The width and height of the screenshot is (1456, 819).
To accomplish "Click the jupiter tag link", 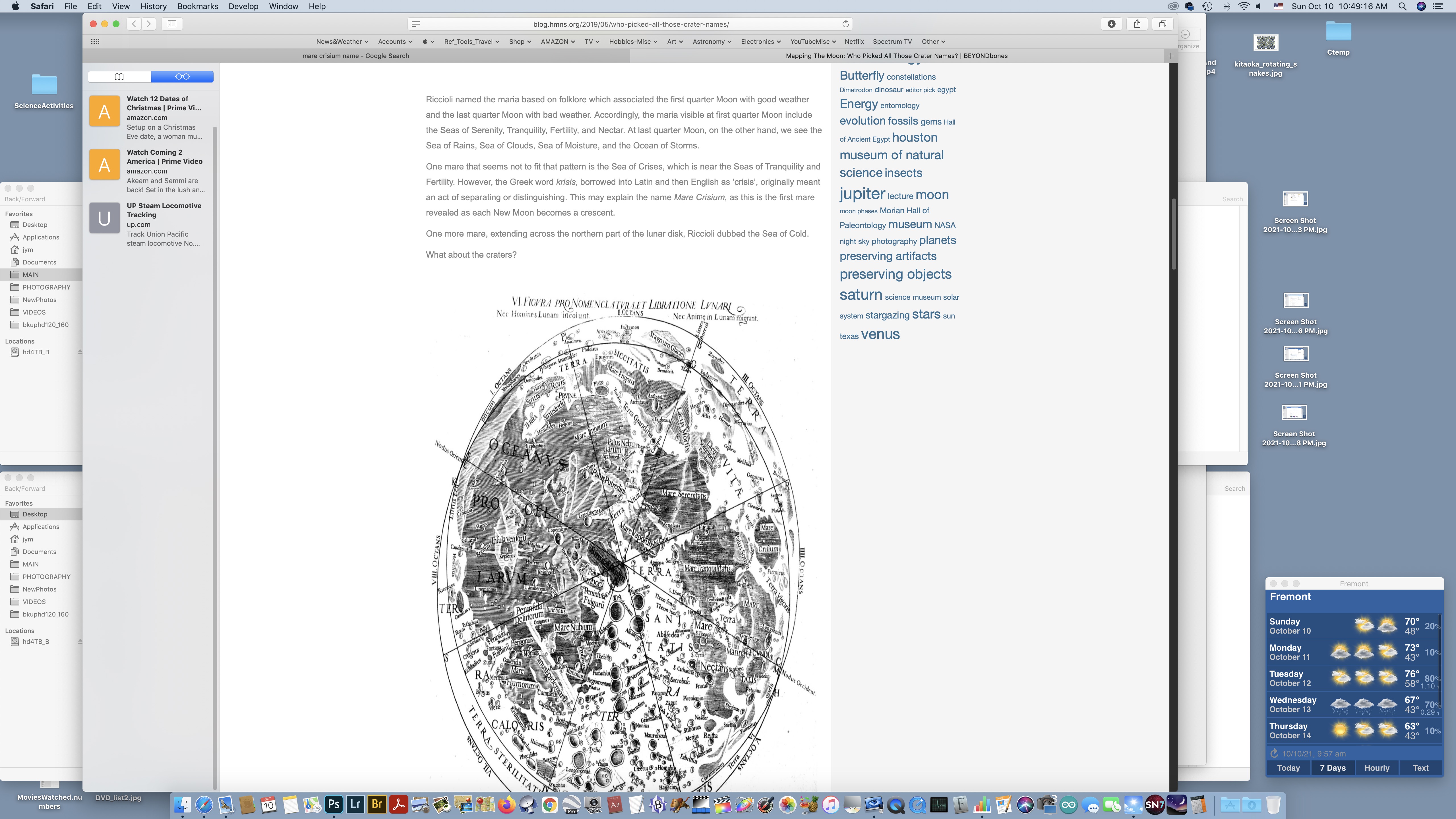I will [862, 194].
